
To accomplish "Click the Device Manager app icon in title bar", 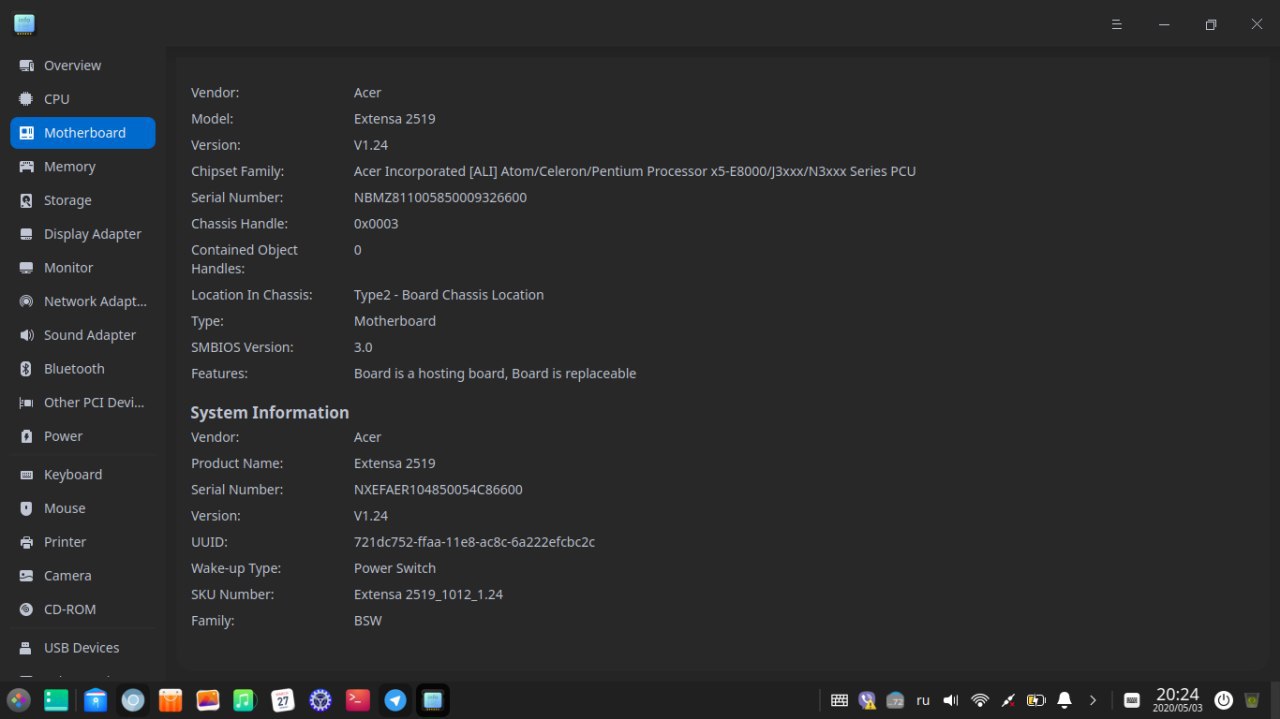I will point(25,24).
